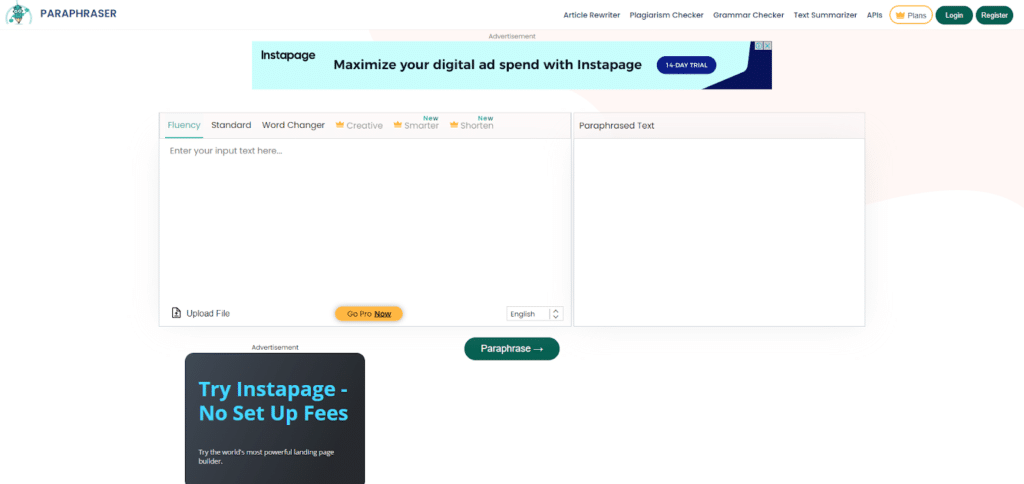Click the ad info icon on banner

click(x=760, y=46)
